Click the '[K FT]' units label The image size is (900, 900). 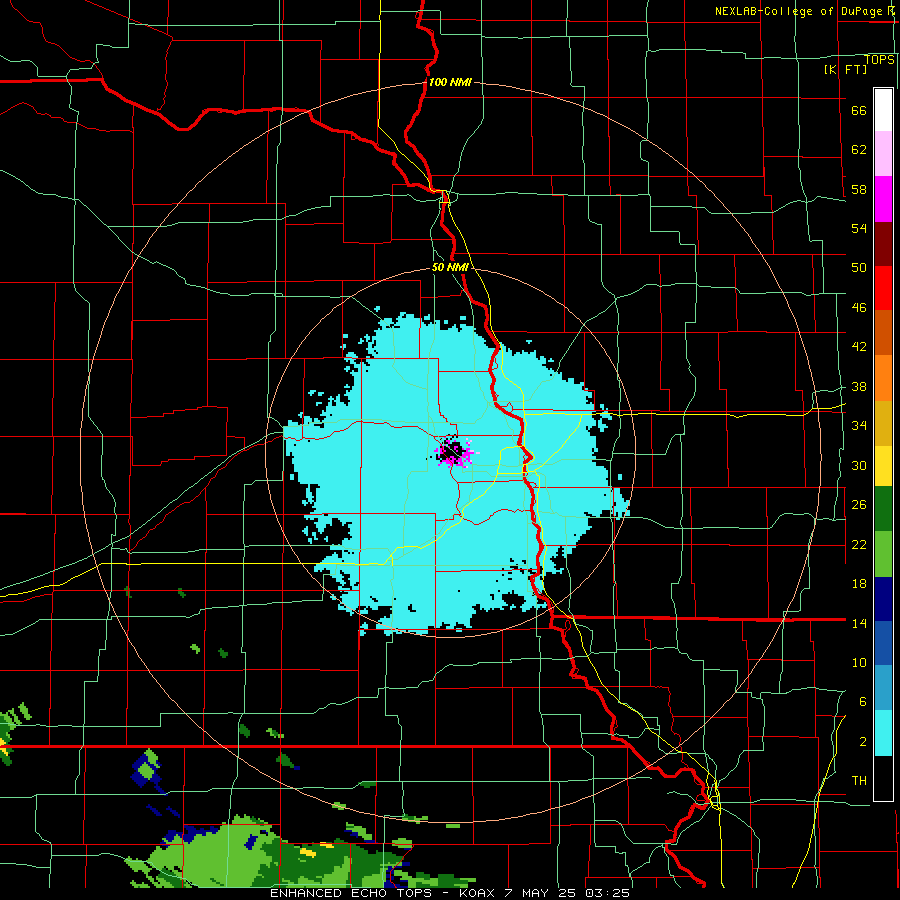(x=845, y=69)
